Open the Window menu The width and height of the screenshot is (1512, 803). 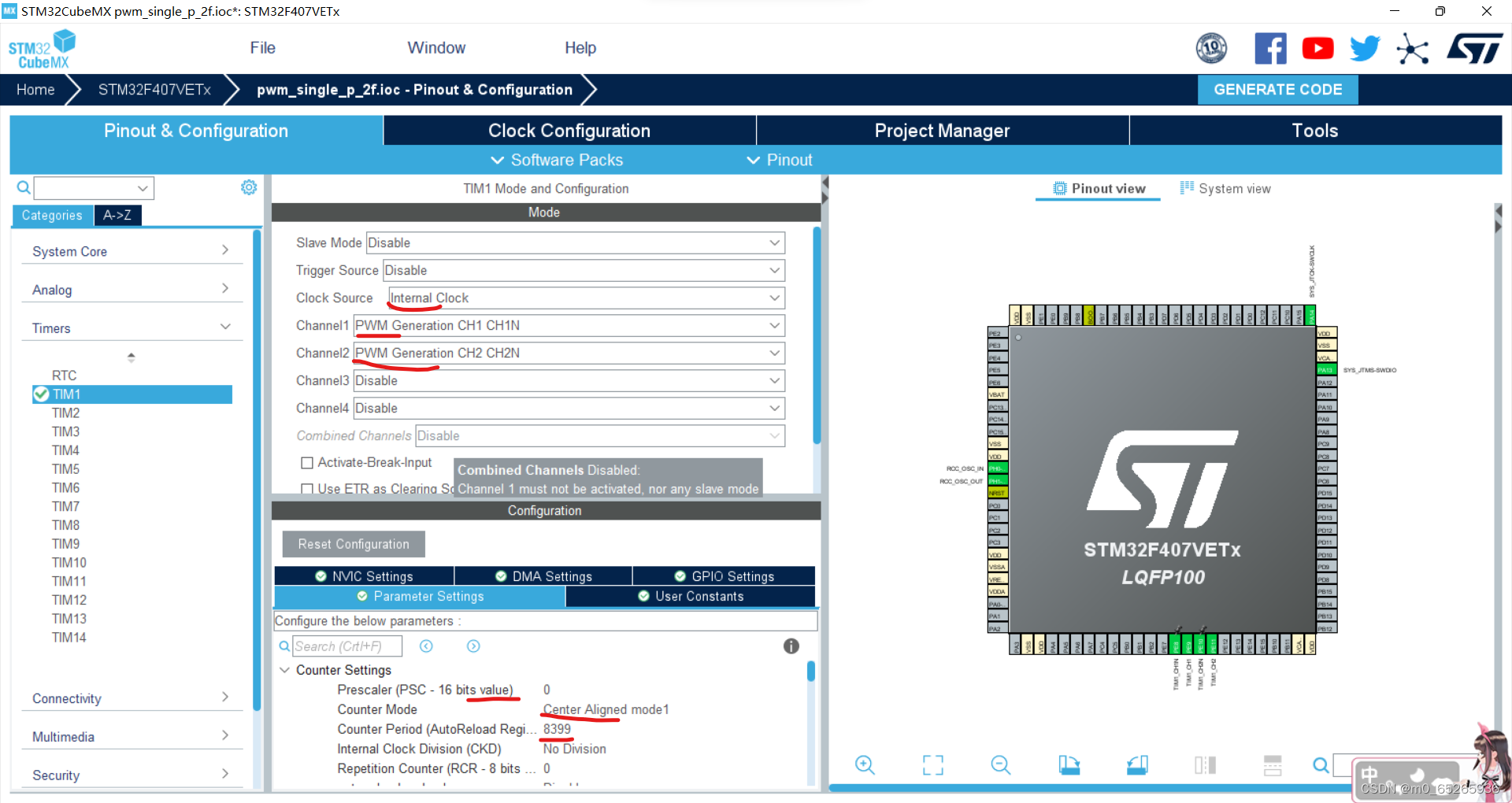436,48
